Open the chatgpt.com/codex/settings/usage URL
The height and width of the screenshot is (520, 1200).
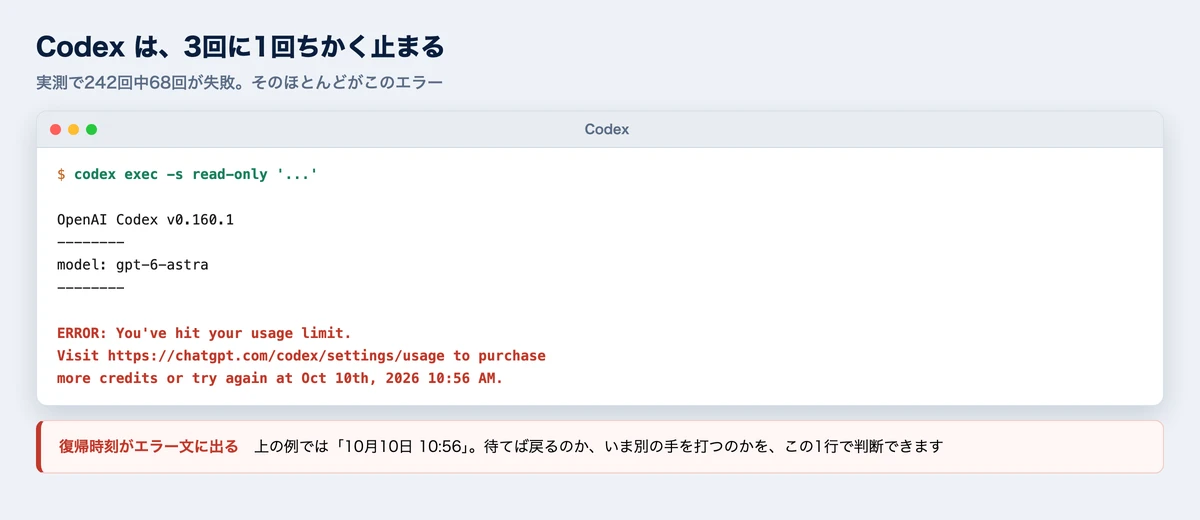point(276,356)
